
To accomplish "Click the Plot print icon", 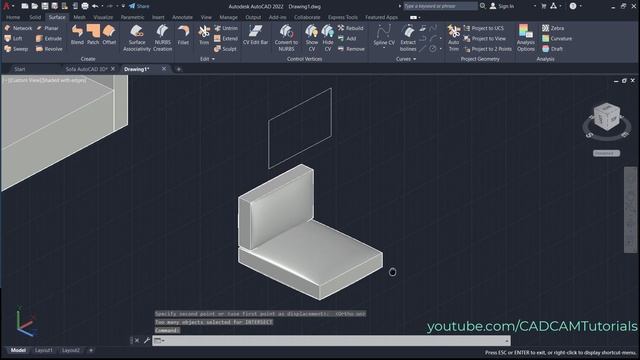I will tap(85, 6).
